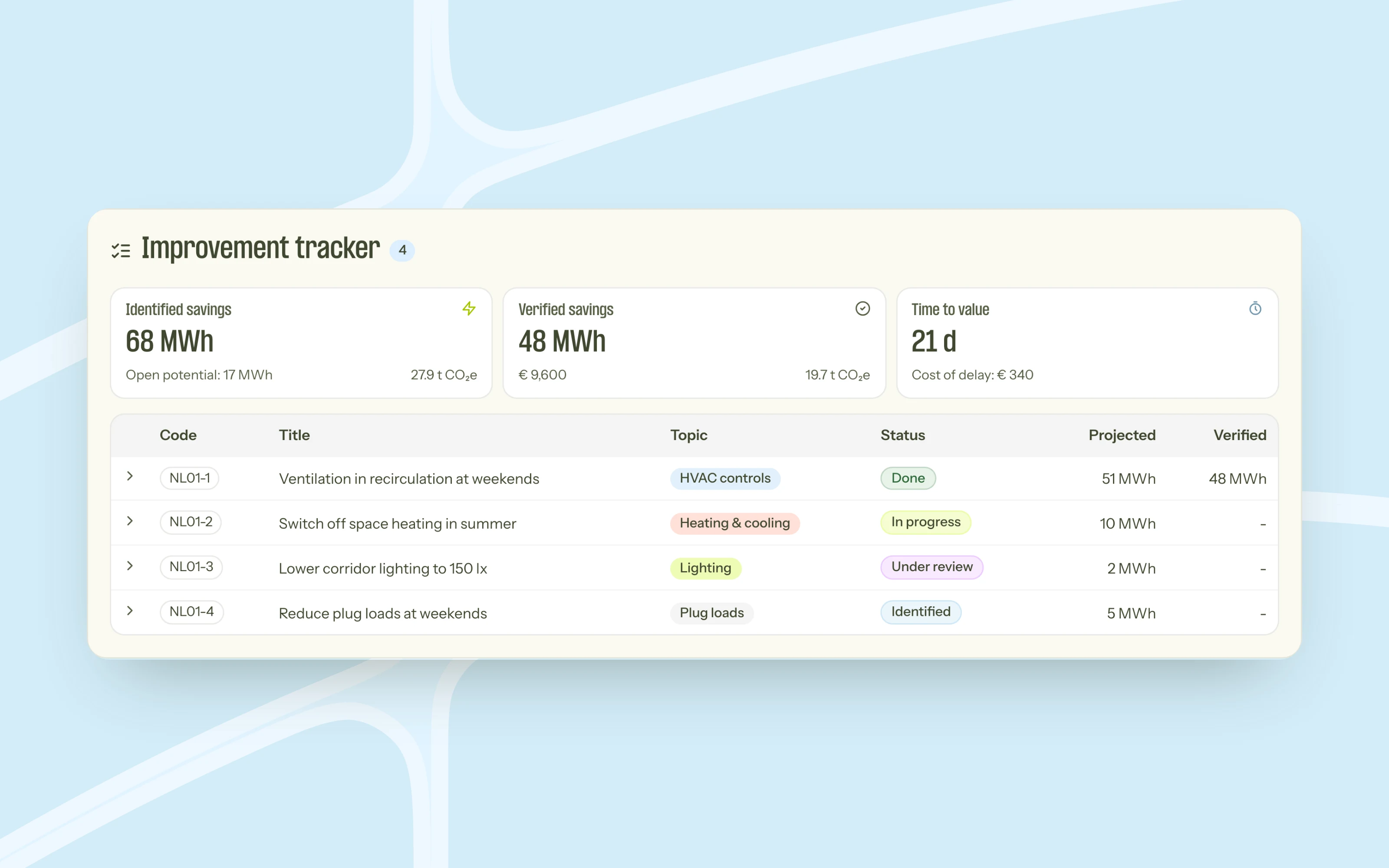
Task: Click the NL01-3 code chip
Action: (191, 567)
